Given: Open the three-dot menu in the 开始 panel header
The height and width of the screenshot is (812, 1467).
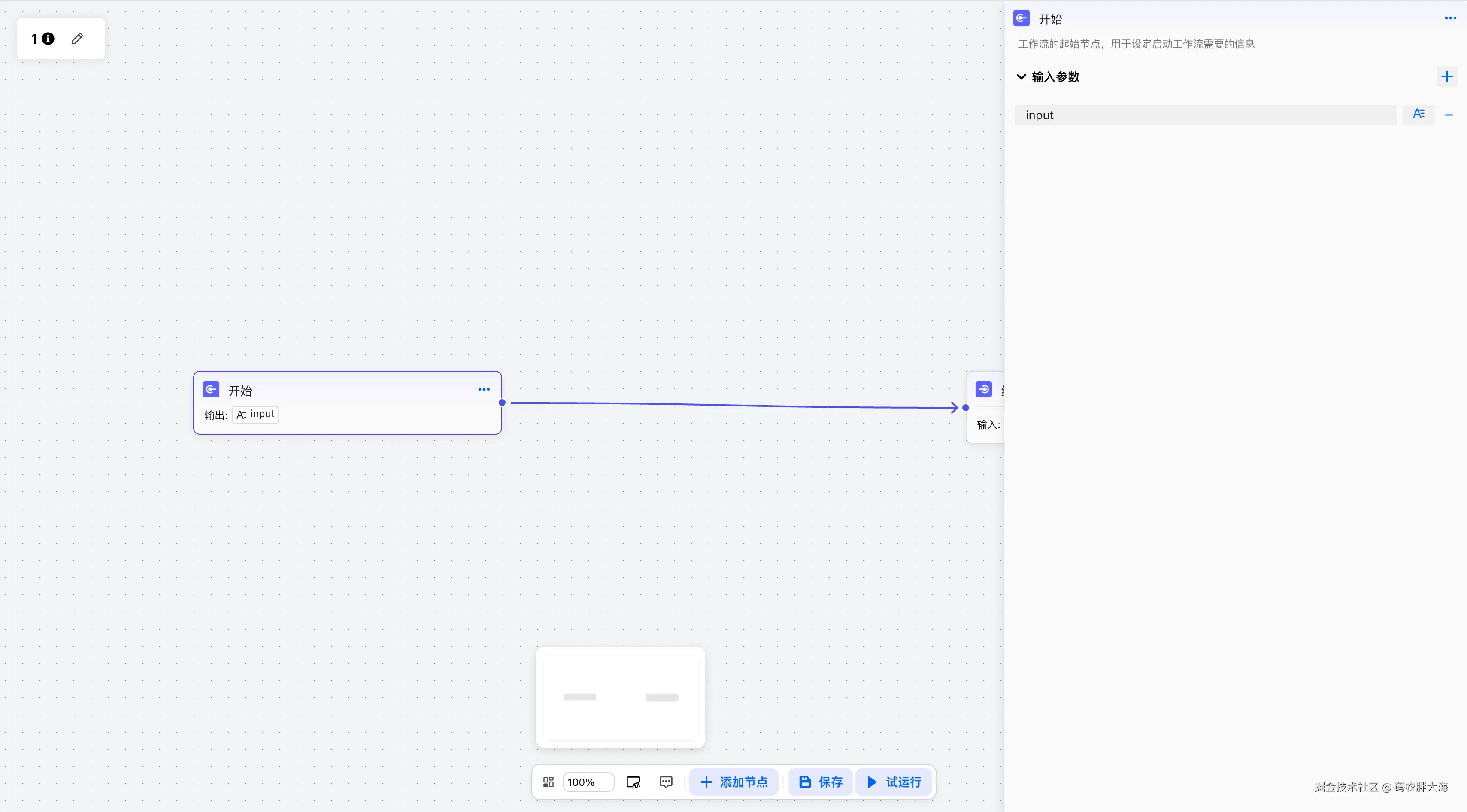Looking at the screenshot, I should 1450,19.
